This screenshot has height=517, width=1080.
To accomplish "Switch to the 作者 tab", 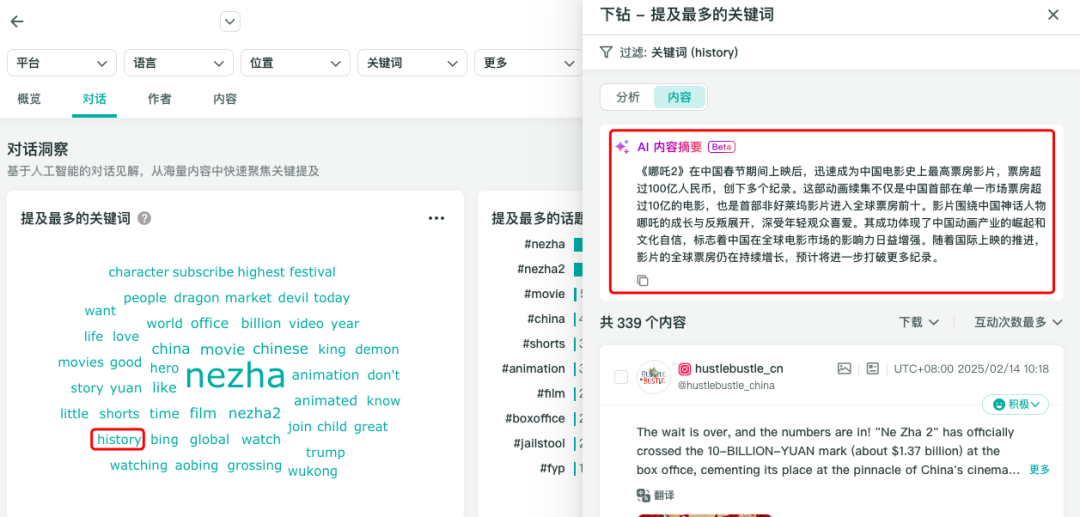I will pos(159,99).
